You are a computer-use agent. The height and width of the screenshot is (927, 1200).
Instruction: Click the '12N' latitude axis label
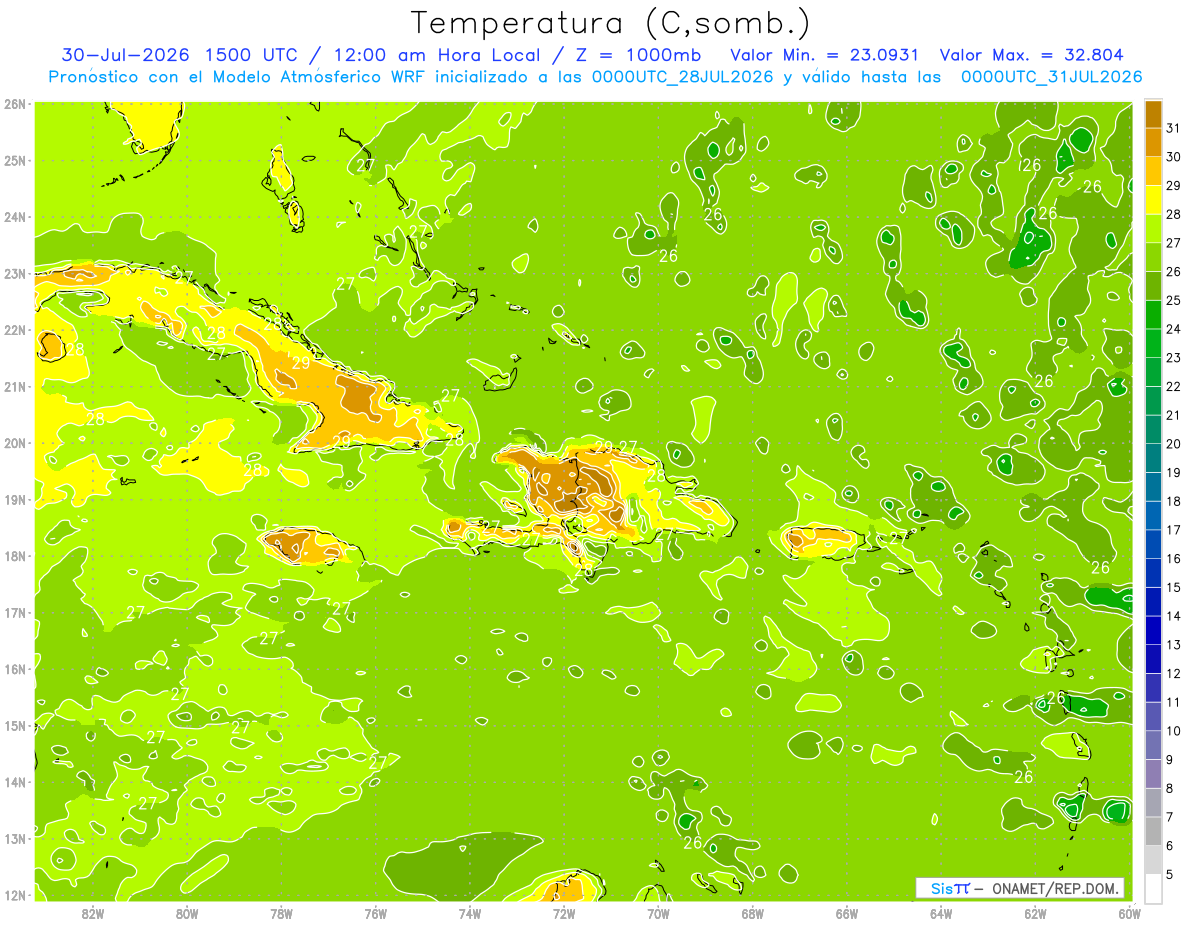click(x=16, y=895)
